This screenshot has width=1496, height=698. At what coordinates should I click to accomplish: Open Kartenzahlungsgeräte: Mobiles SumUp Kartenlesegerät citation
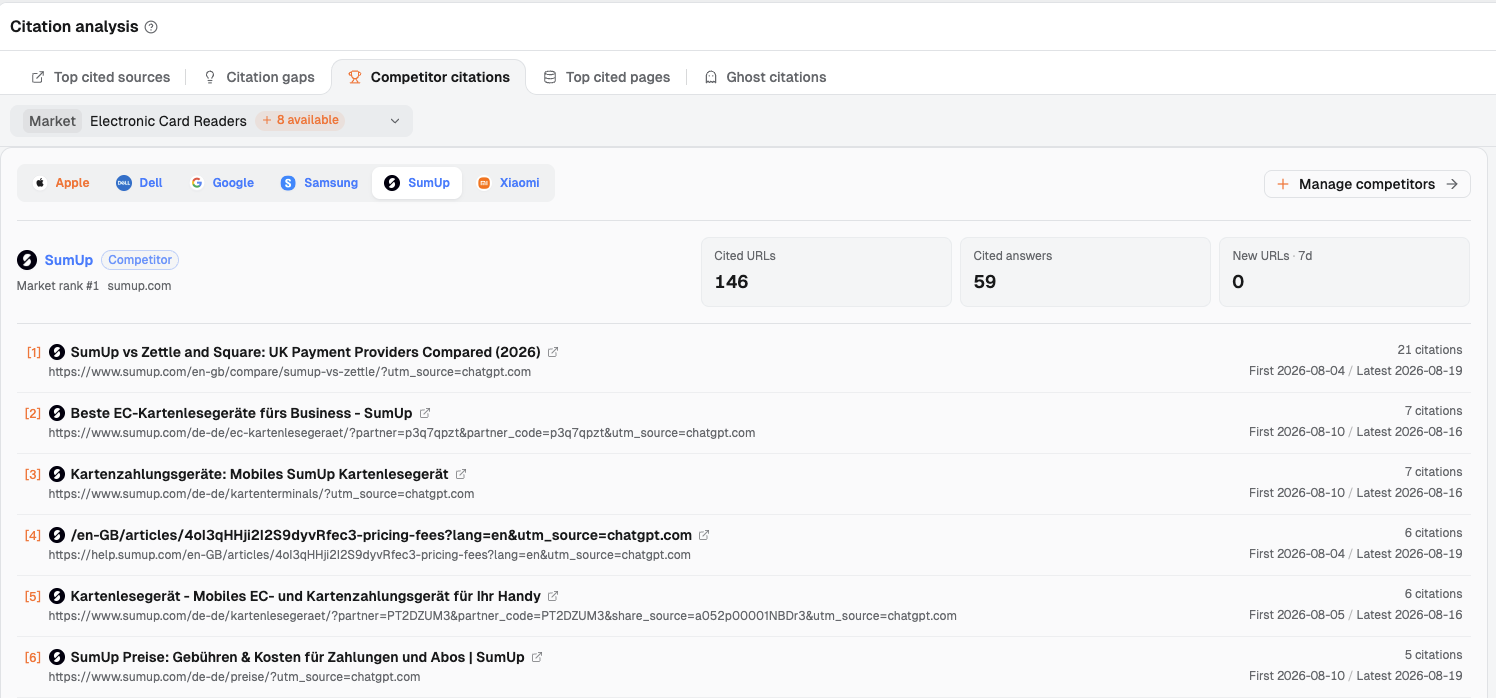(x=259, y=474)
